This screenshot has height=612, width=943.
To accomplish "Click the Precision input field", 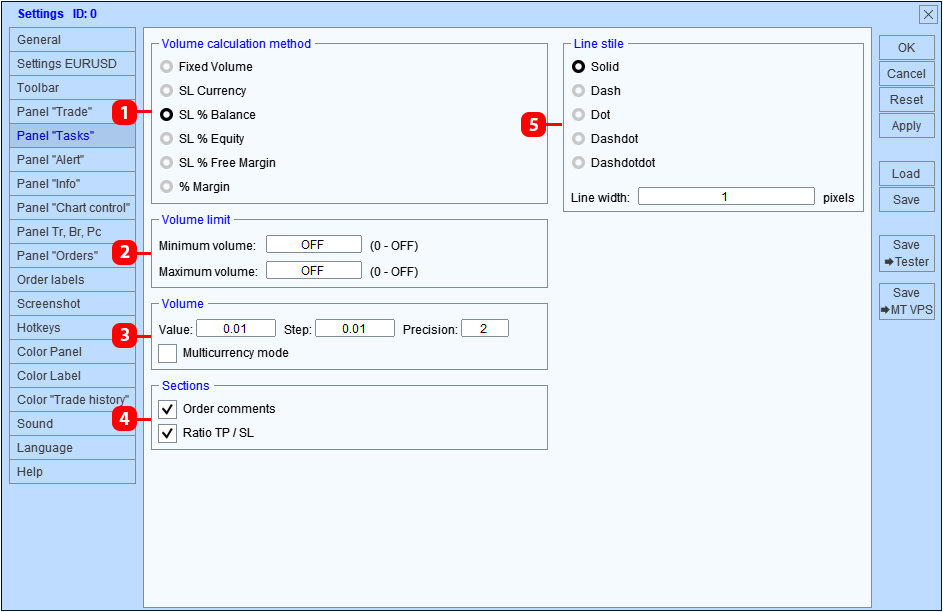I will [485, 329].
